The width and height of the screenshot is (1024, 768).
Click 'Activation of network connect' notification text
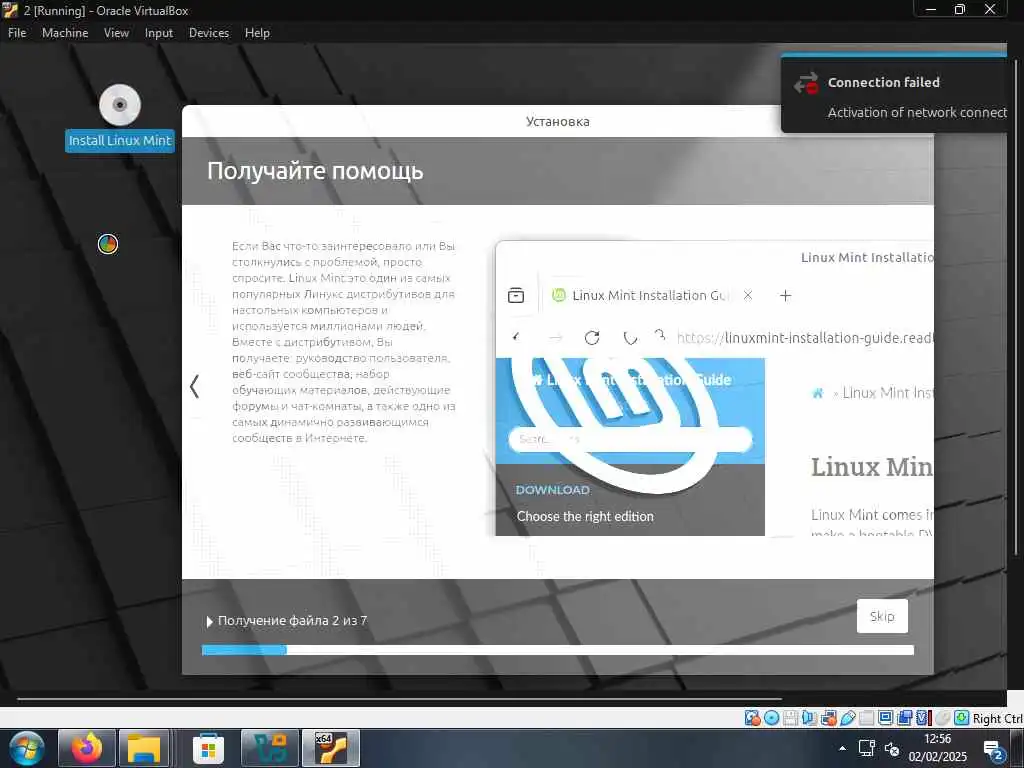917,112
